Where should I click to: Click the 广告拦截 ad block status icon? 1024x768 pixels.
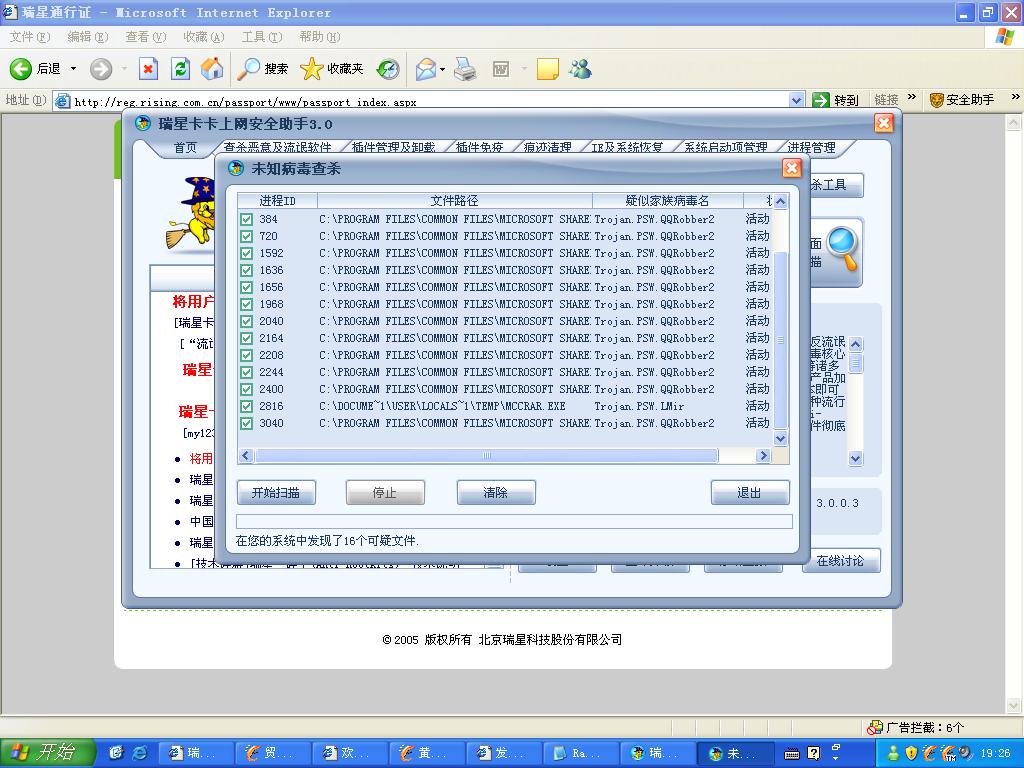pyautogui.click(x=874, y=727)
